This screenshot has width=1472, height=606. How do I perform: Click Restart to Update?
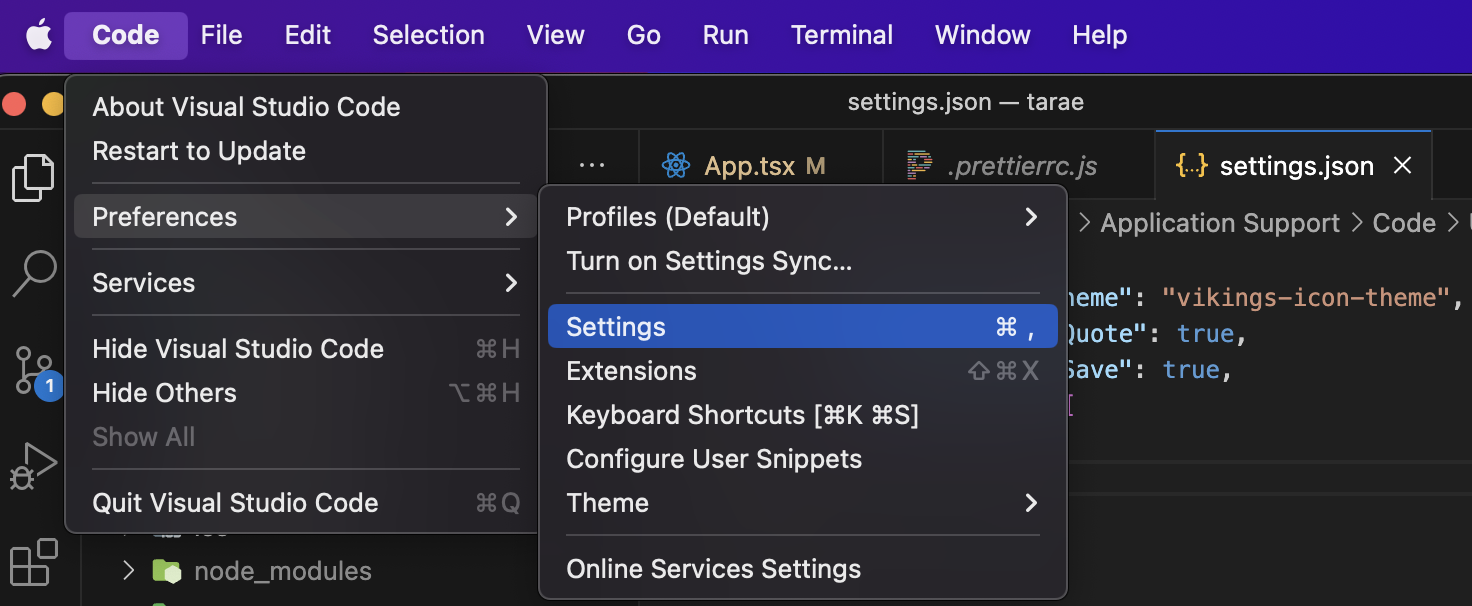pyautogui.click(x=199, y=151)
